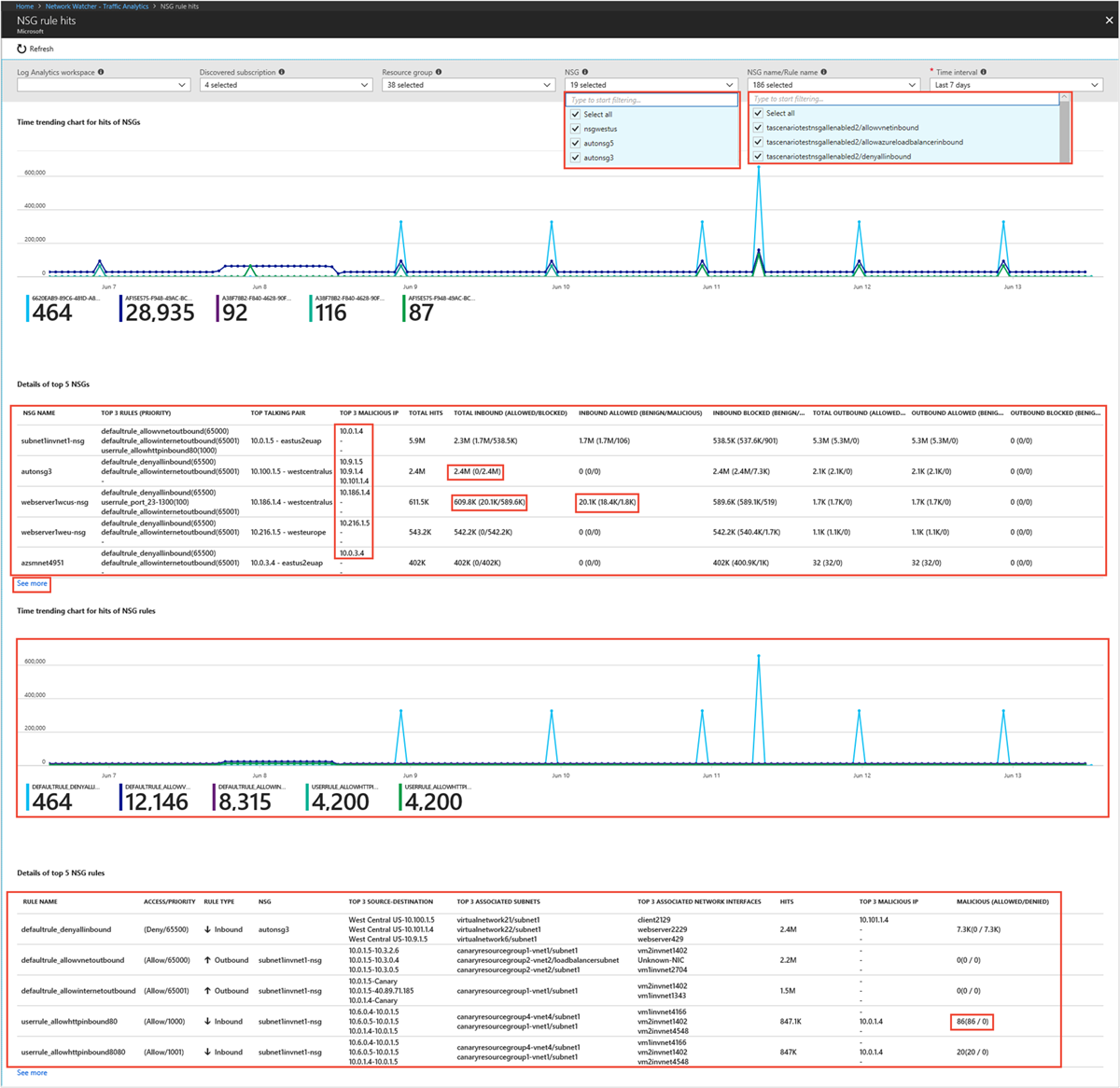Select webserver1weu-nsg row name
The image size is (1120, 1088).
[53, 533]
